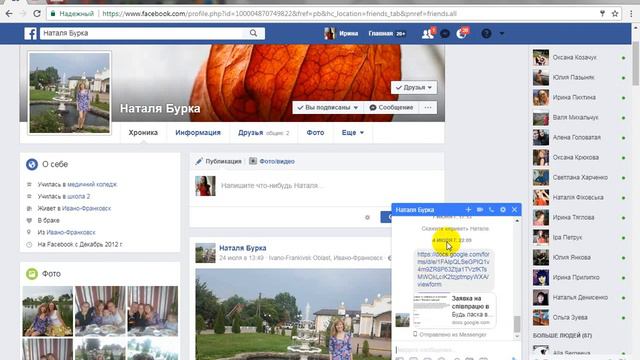Open chat with Алена Головатая

click(x=579, y=138)
